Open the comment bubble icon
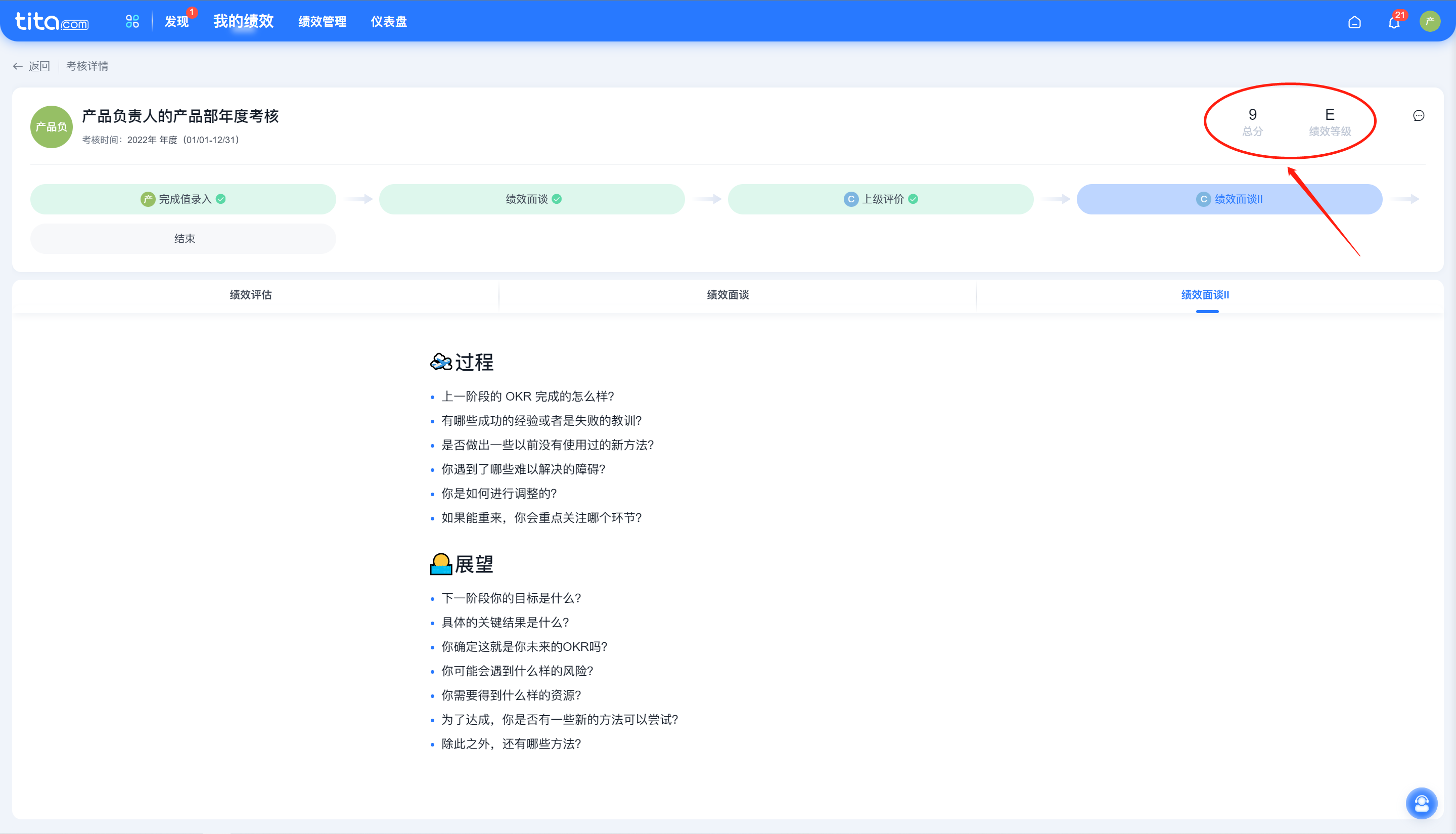The image size is (1456, 834). tap(1418, 116)
